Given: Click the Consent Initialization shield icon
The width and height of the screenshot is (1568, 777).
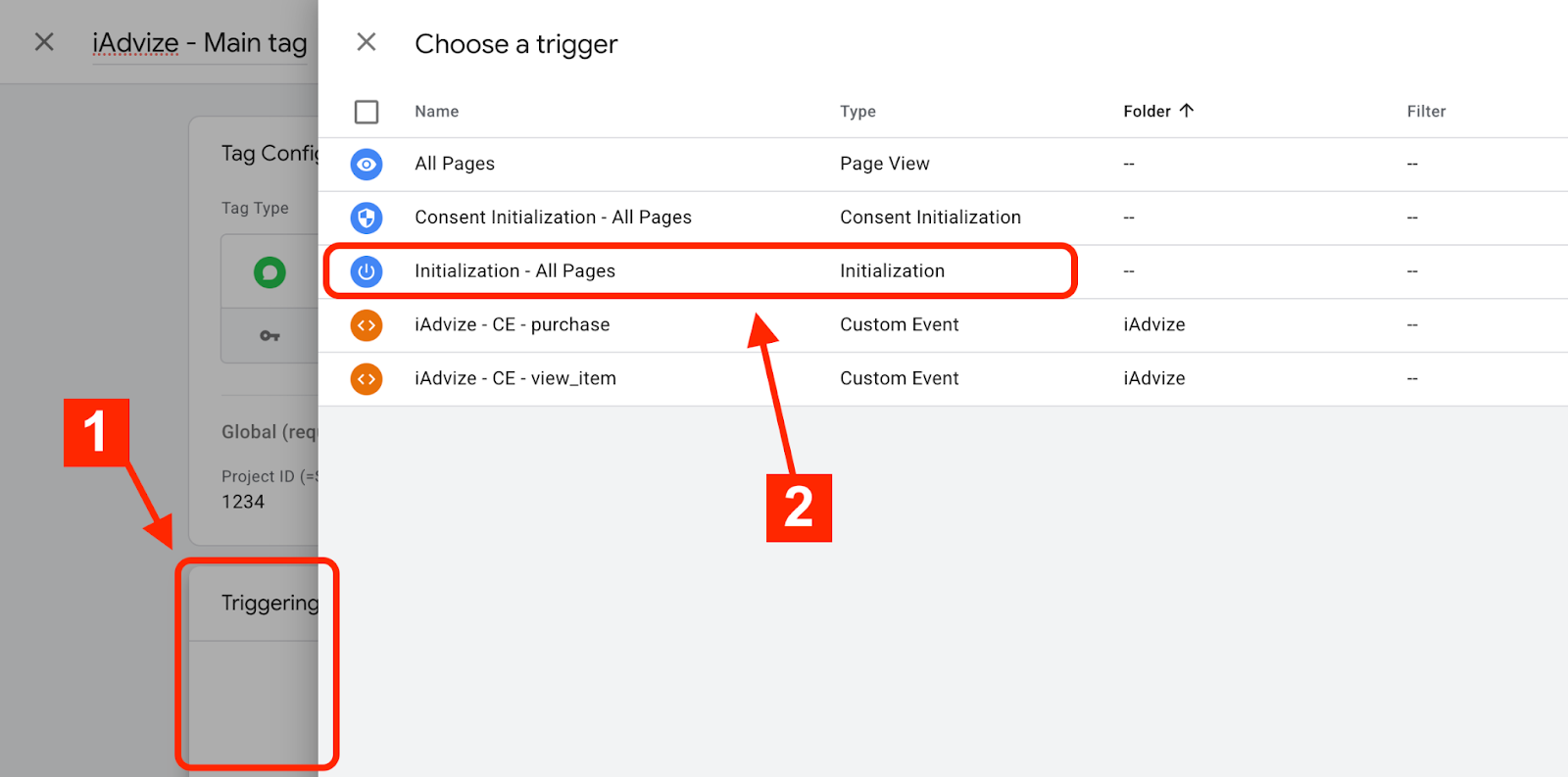Looking at the screenshot, I should (367, 218).
